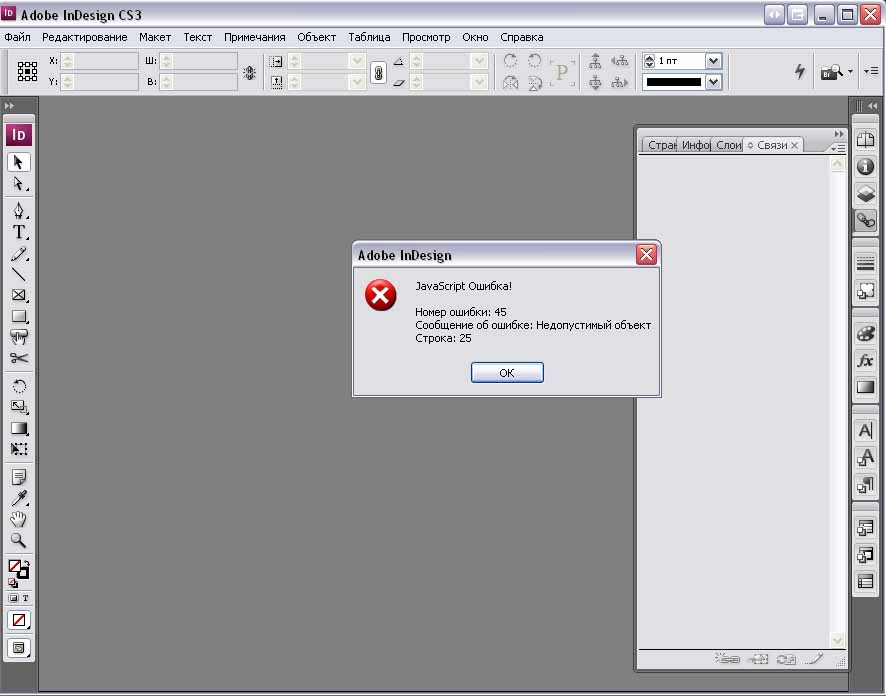
Task: Open the Links panel flyout menu
Action: (x=838, y=148)
